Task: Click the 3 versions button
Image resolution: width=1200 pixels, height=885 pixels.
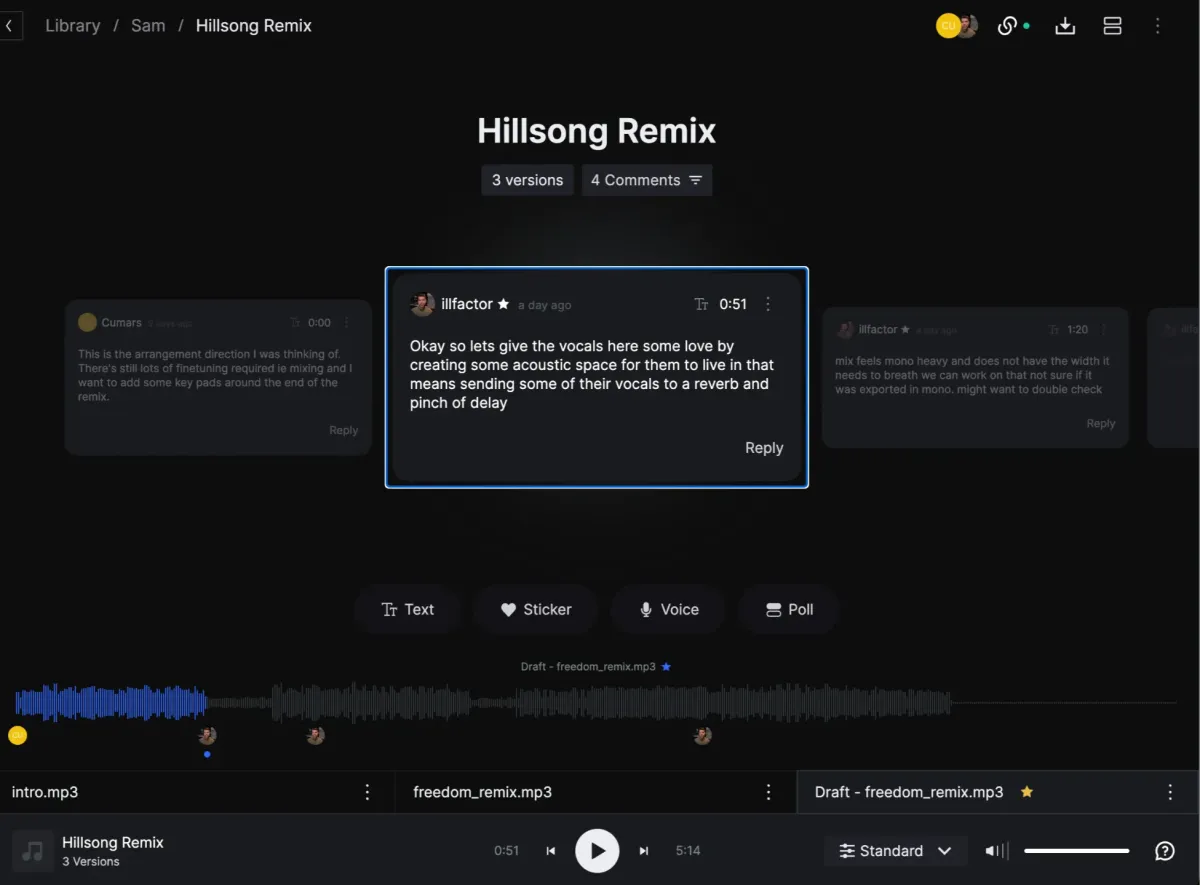Action: click(x=527, y=180)
